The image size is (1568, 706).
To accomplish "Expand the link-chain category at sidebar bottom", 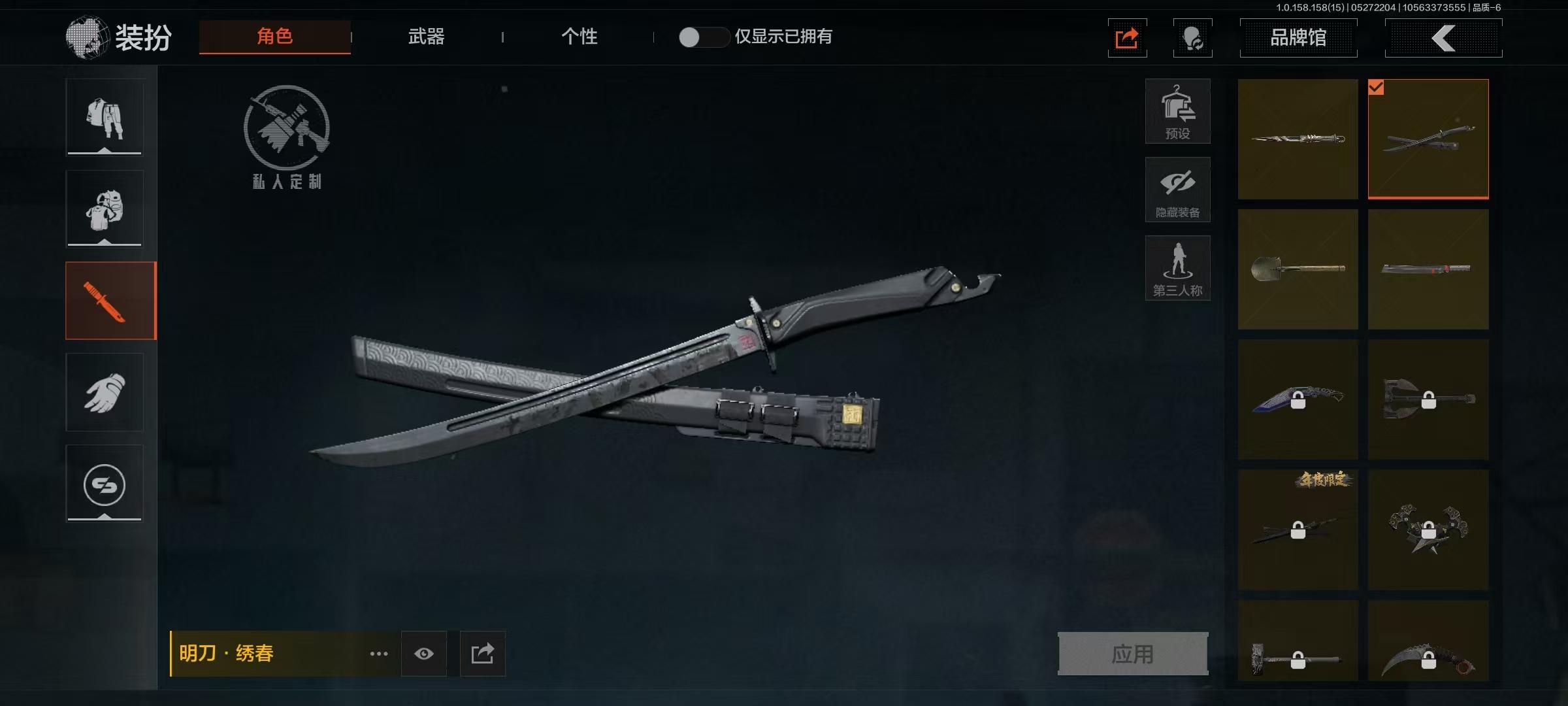I will (x=105, y=484).
